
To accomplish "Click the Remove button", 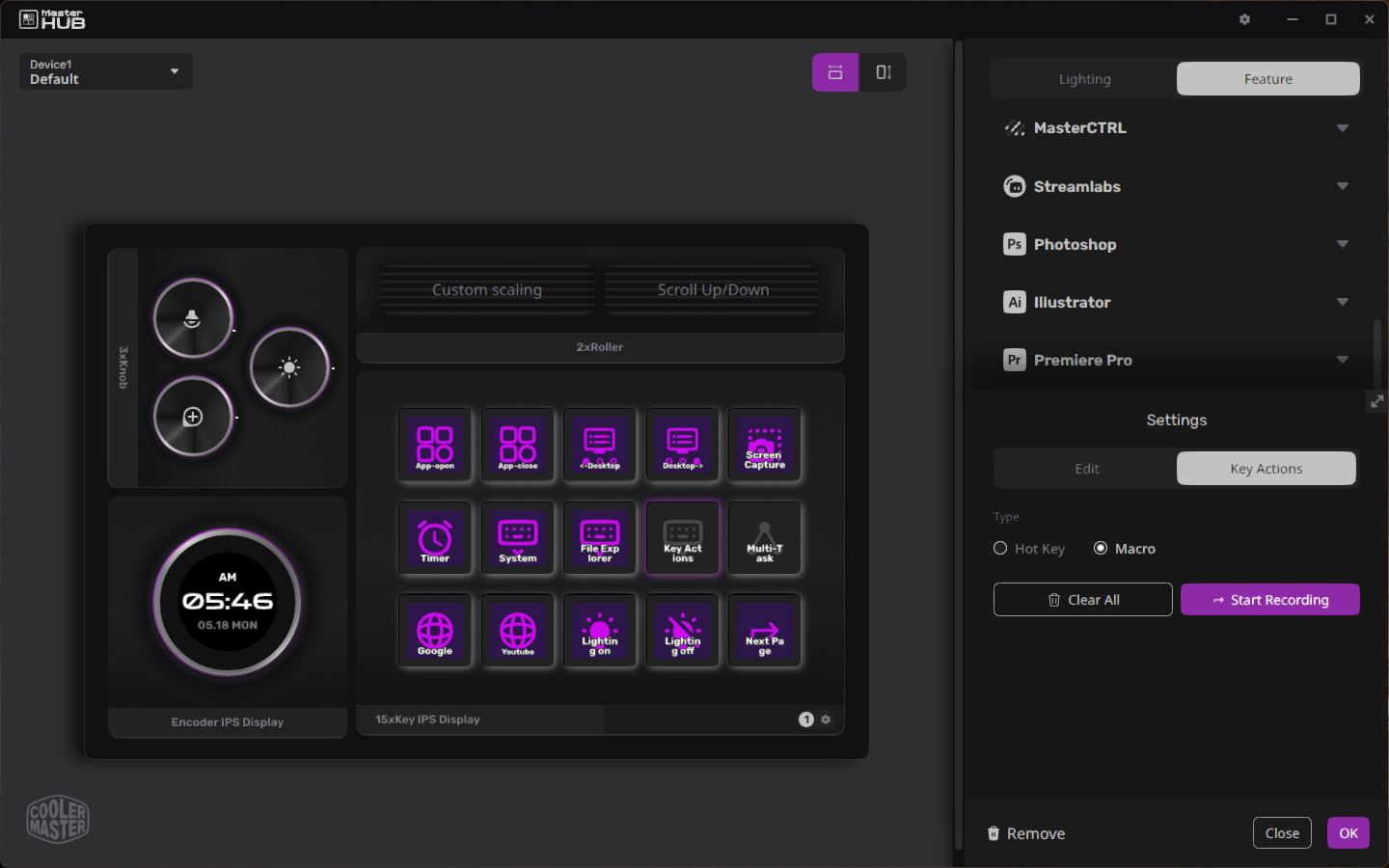I will pos(1026,833).
